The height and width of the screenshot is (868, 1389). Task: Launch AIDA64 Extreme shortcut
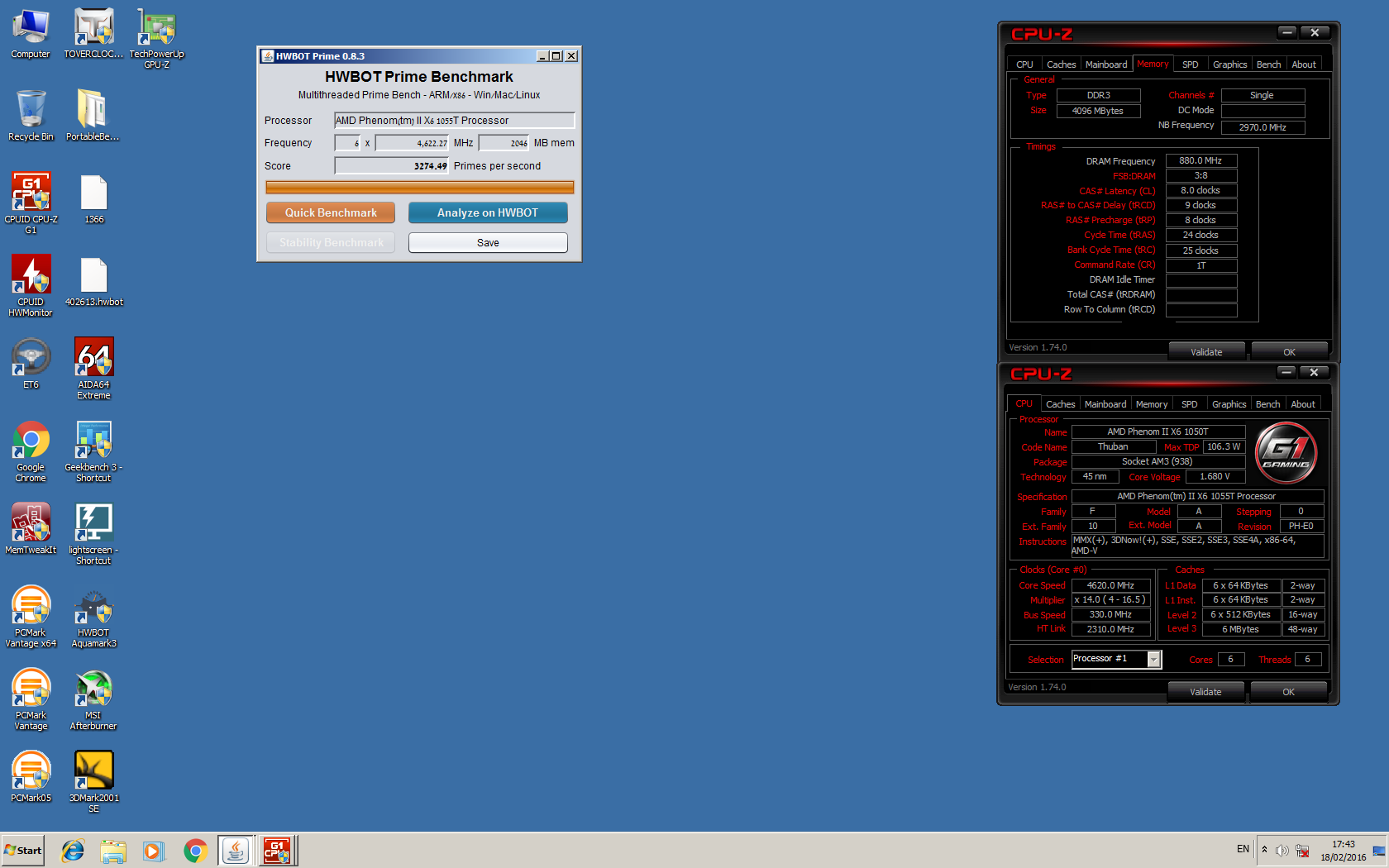pos(93,369)
